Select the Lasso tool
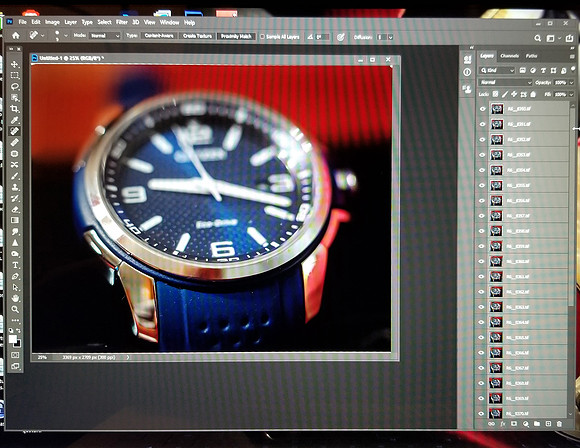 15,87
